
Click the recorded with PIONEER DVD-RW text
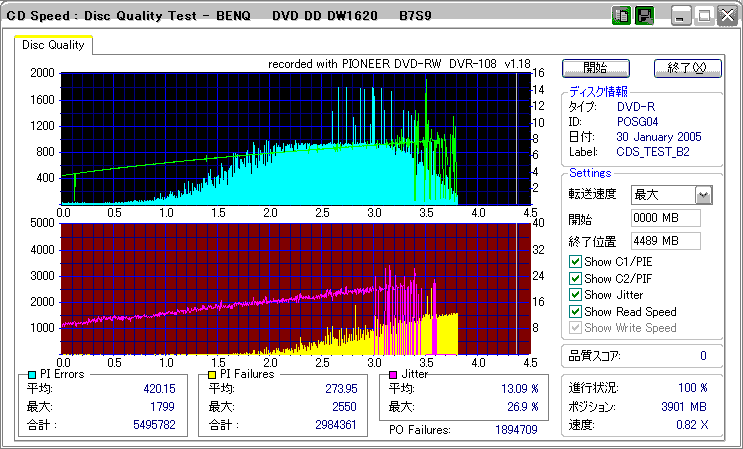399,64
